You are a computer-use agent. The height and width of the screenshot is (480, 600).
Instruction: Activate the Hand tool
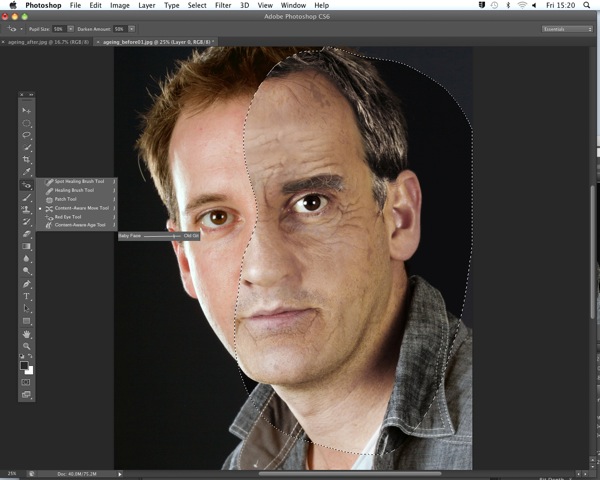(x=26, y=334)
